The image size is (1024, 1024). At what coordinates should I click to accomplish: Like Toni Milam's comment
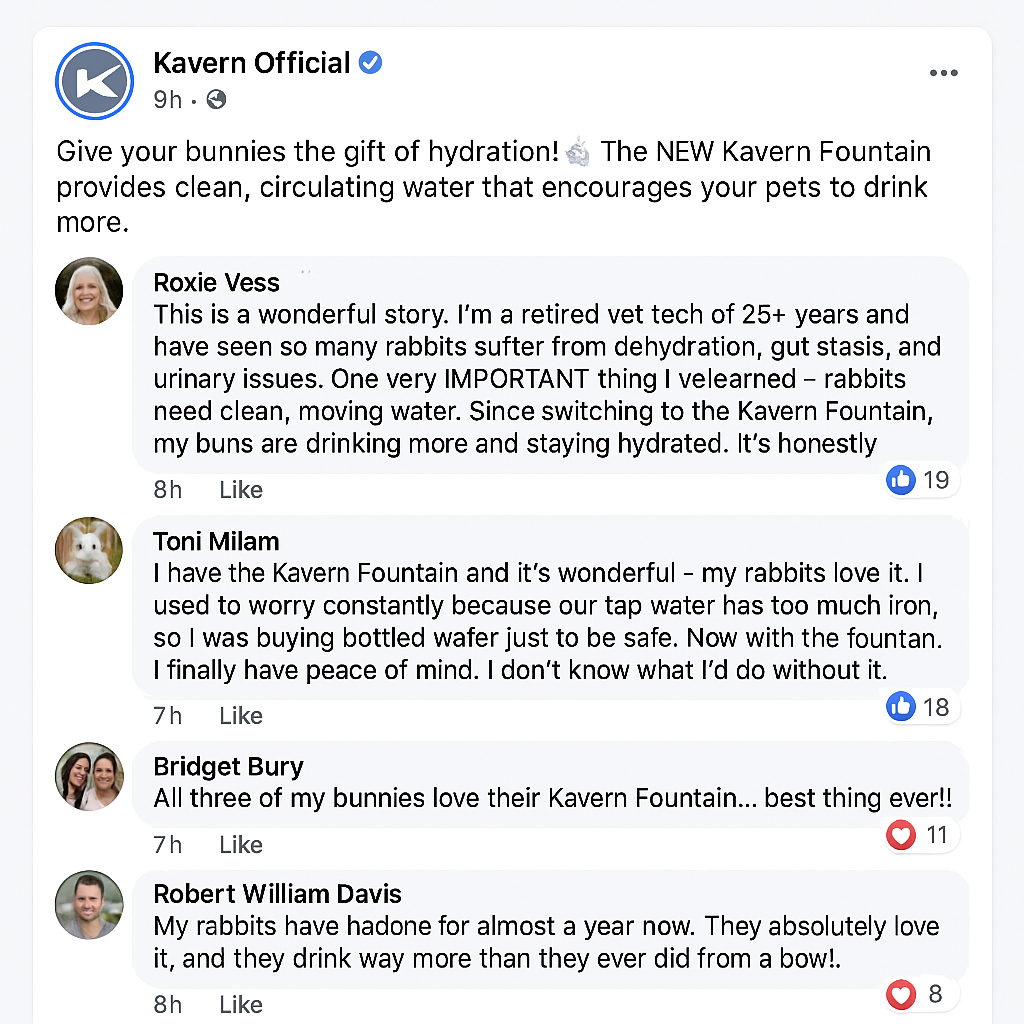coord(241,716)
